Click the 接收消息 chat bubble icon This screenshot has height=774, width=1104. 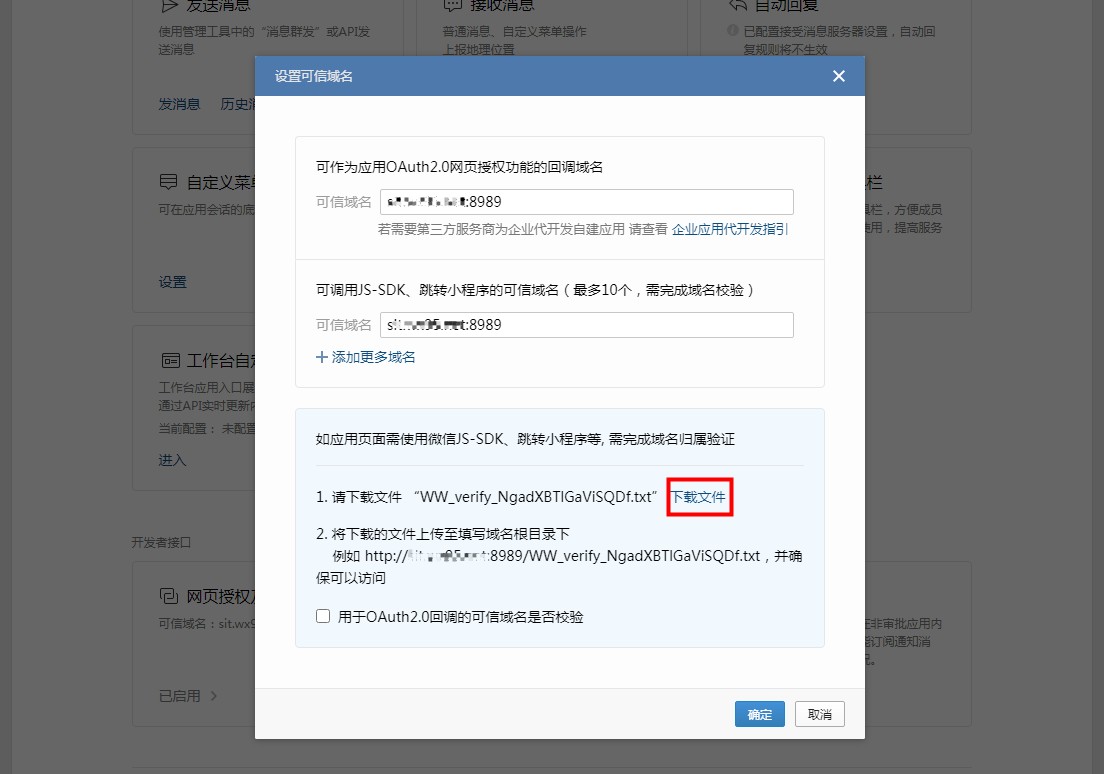click(452, 6)
